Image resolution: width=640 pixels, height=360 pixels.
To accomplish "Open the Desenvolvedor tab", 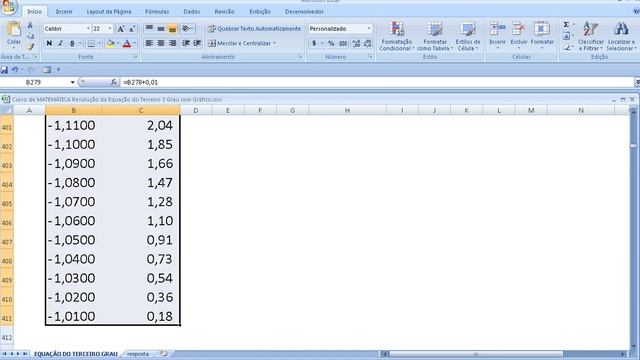I will pos(304,12).
